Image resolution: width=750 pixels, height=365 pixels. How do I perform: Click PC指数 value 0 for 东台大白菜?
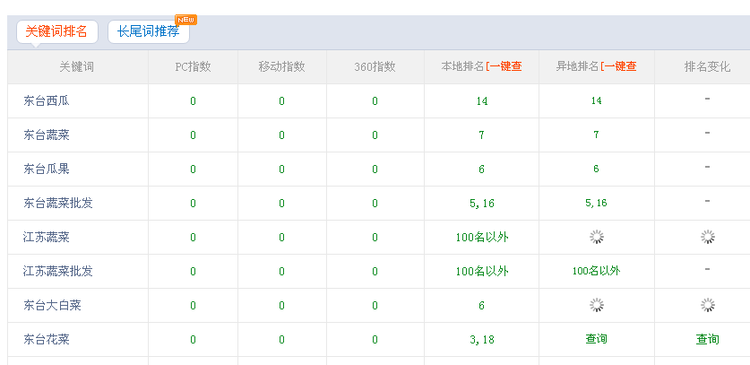tap(193, 305)
